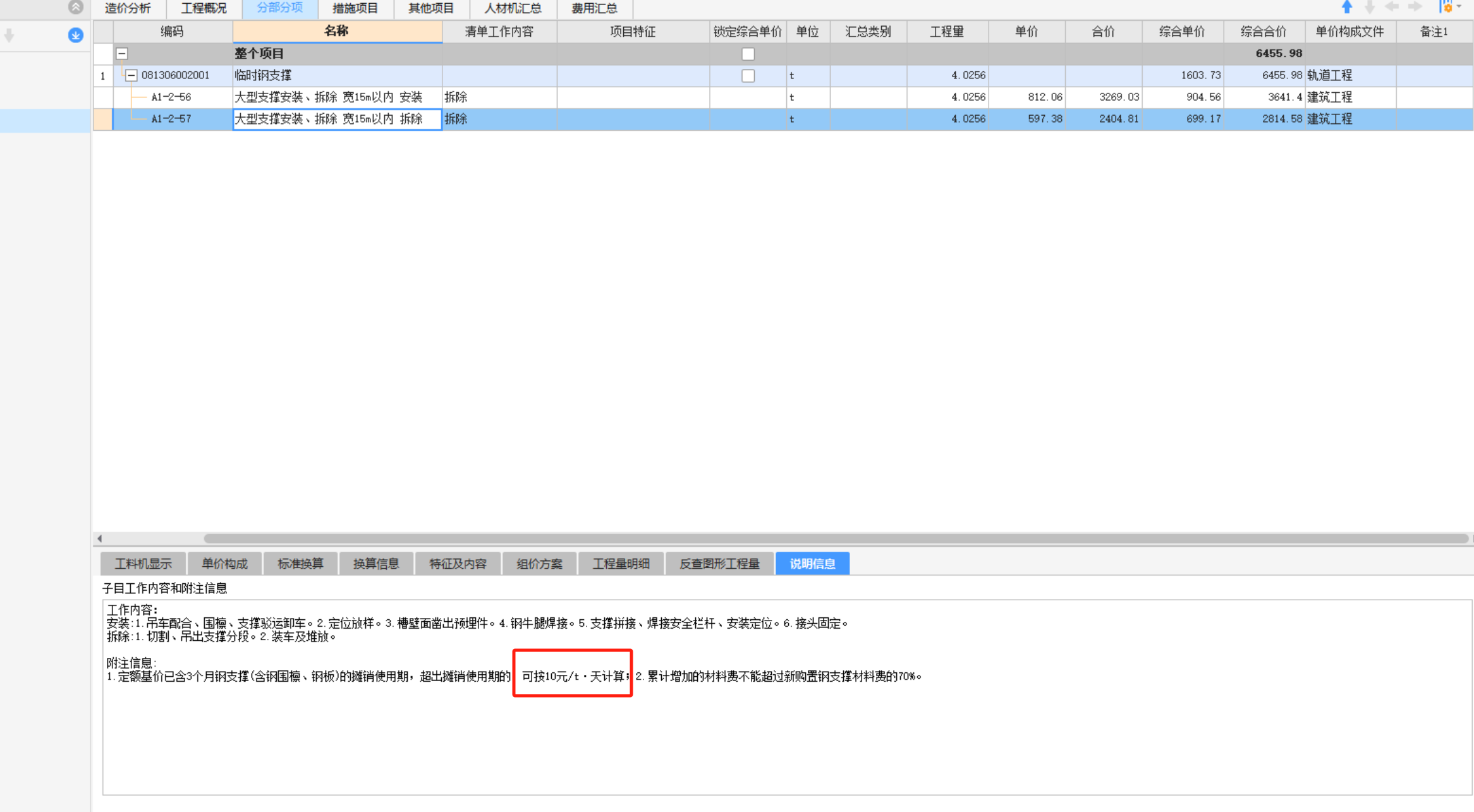The width and height of the screenshot is (1474, 812).
Task: Click the 名称 column header
Action: 337,32
